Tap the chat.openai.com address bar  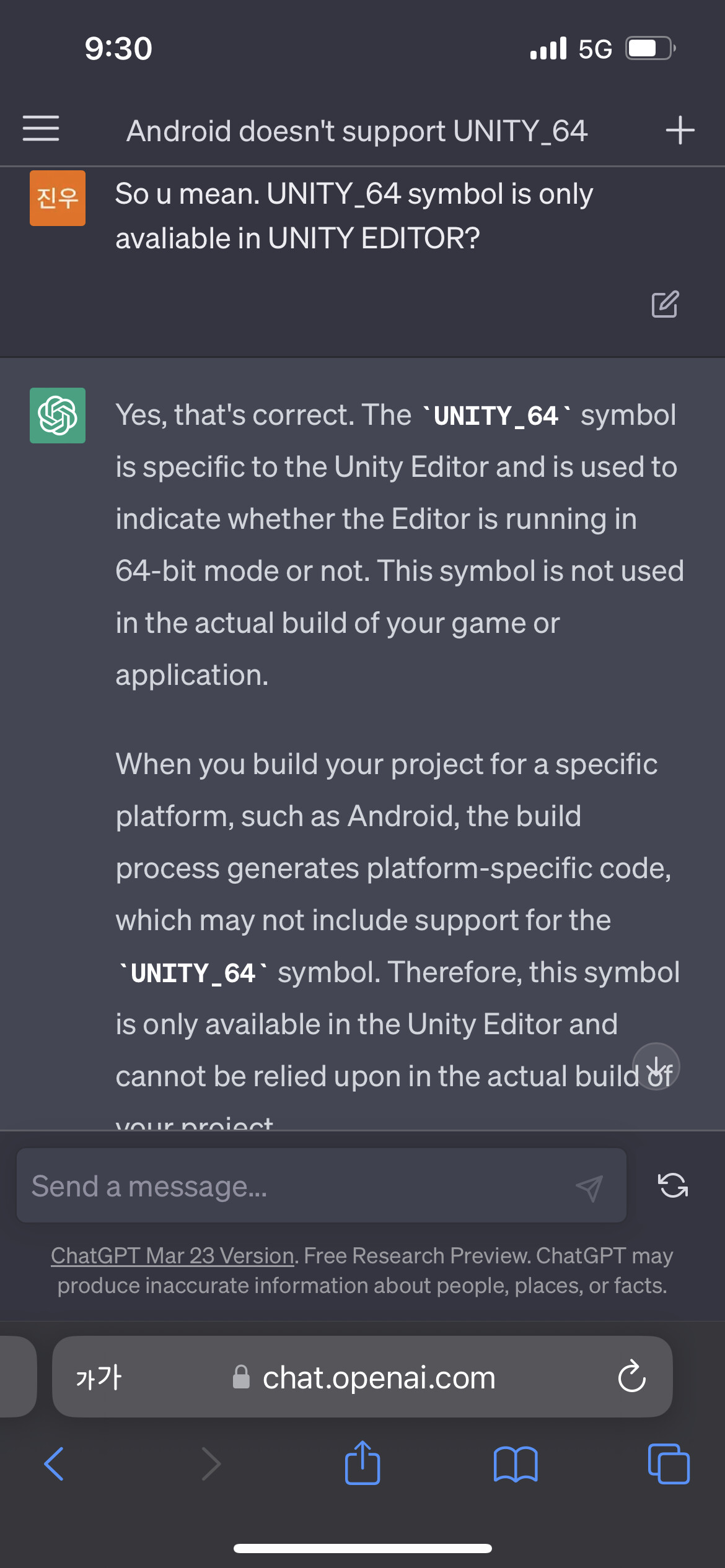[378, 1377]
